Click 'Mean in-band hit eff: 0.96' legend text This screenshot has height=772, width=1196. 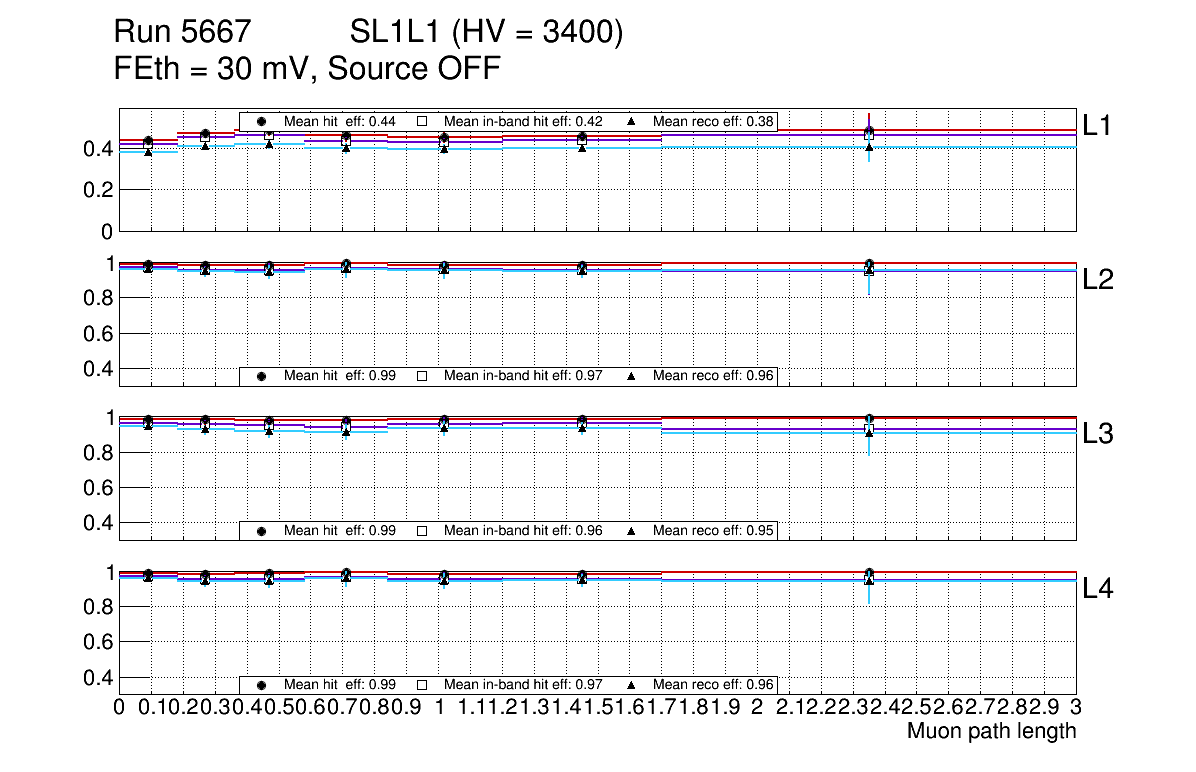(522, 530)
